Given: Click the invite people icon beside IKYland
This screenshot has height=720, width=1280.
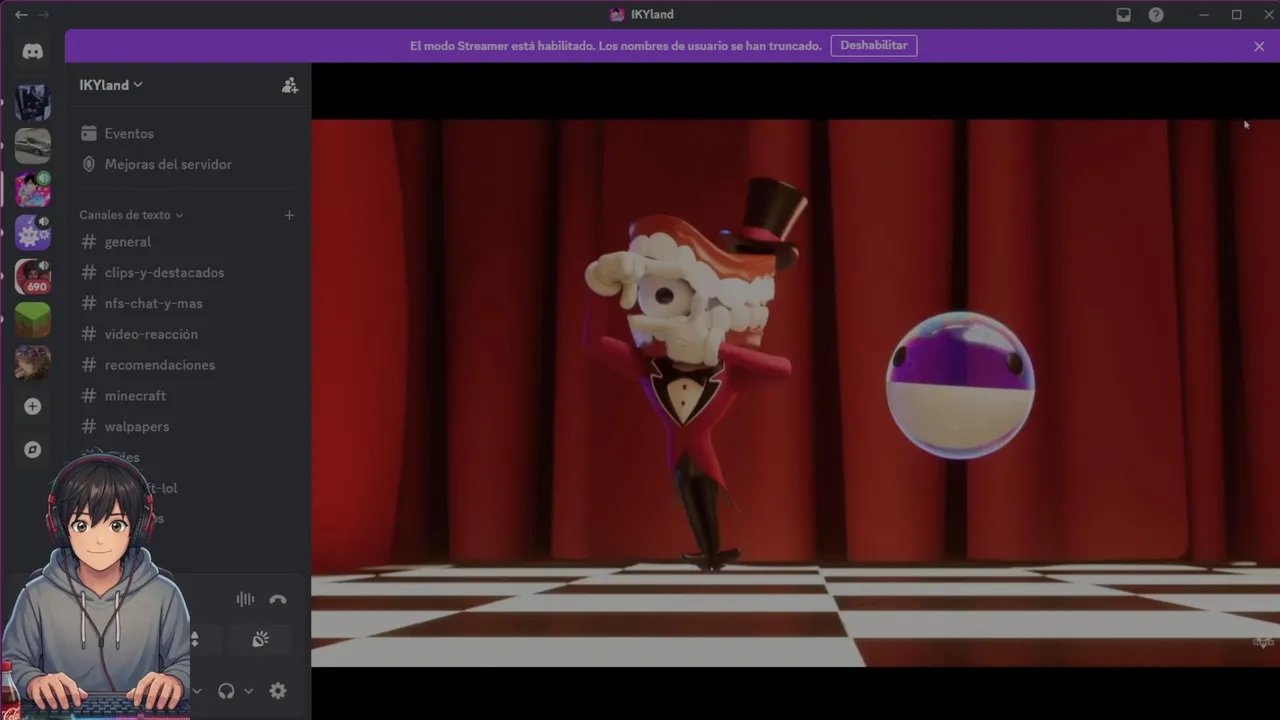Looking at the screenshot, I should 290,85.
